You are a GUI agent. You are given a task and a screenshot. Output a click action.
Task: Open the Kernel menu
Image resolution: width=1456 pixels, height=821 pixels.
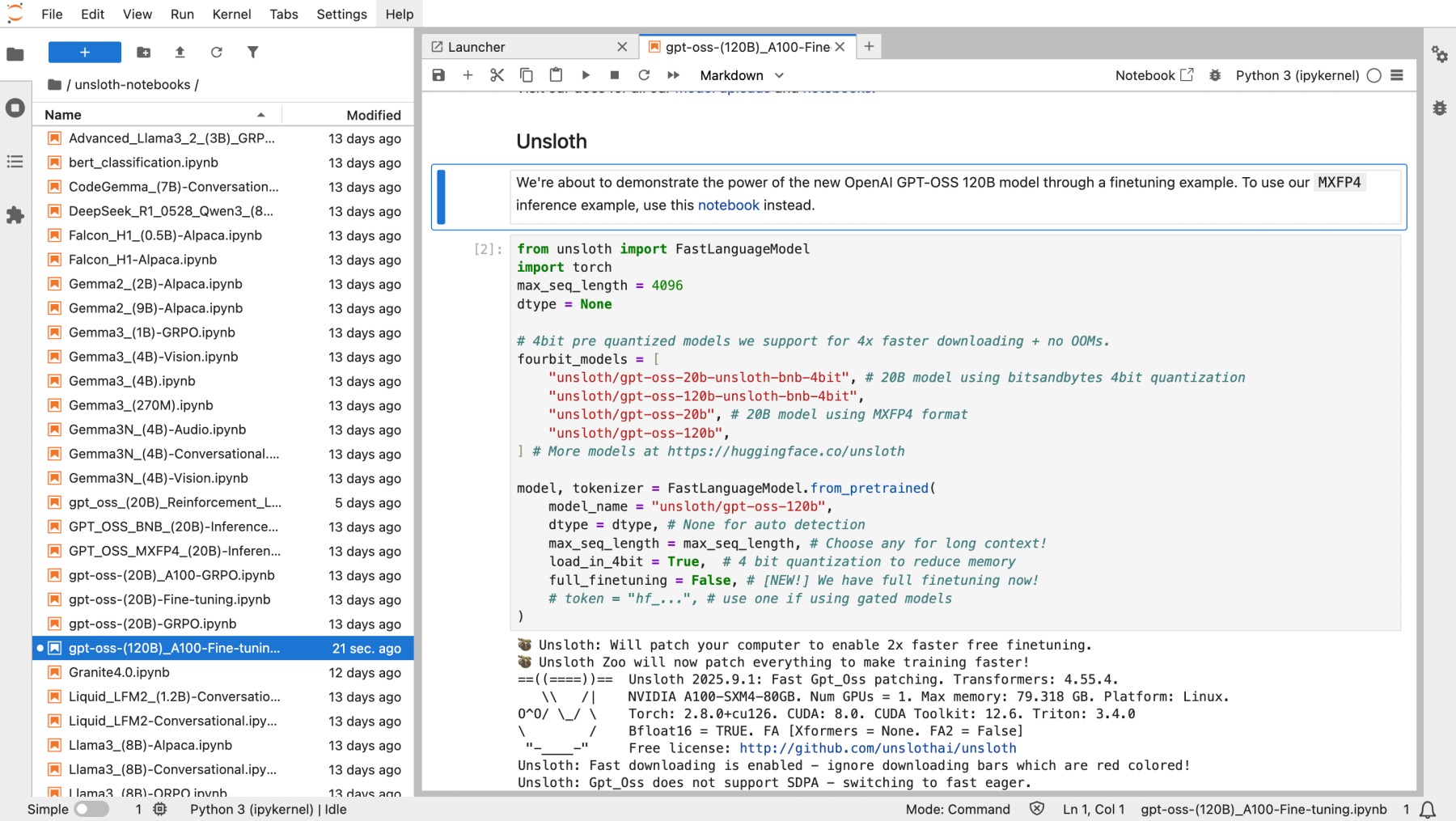pos(231,14)
